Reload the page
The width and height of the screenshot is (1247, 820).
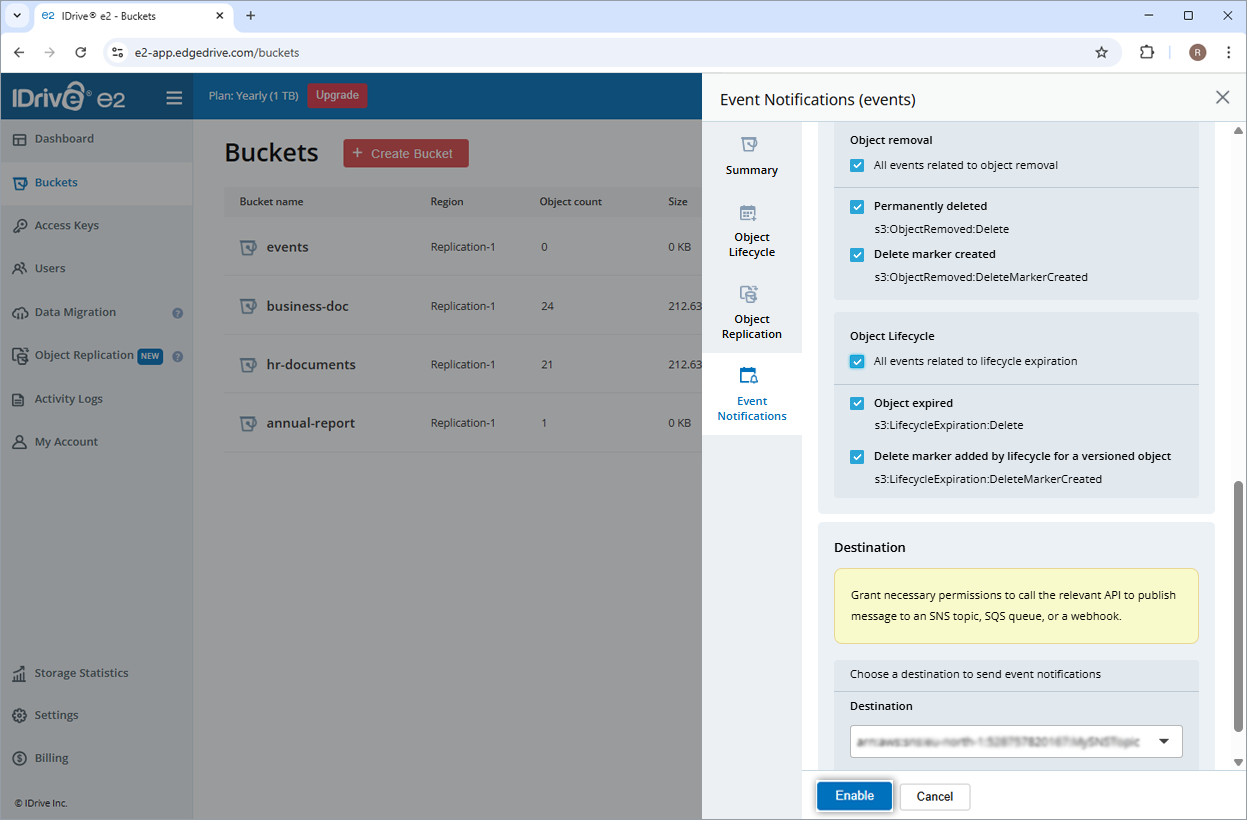(x=81, y=52)
